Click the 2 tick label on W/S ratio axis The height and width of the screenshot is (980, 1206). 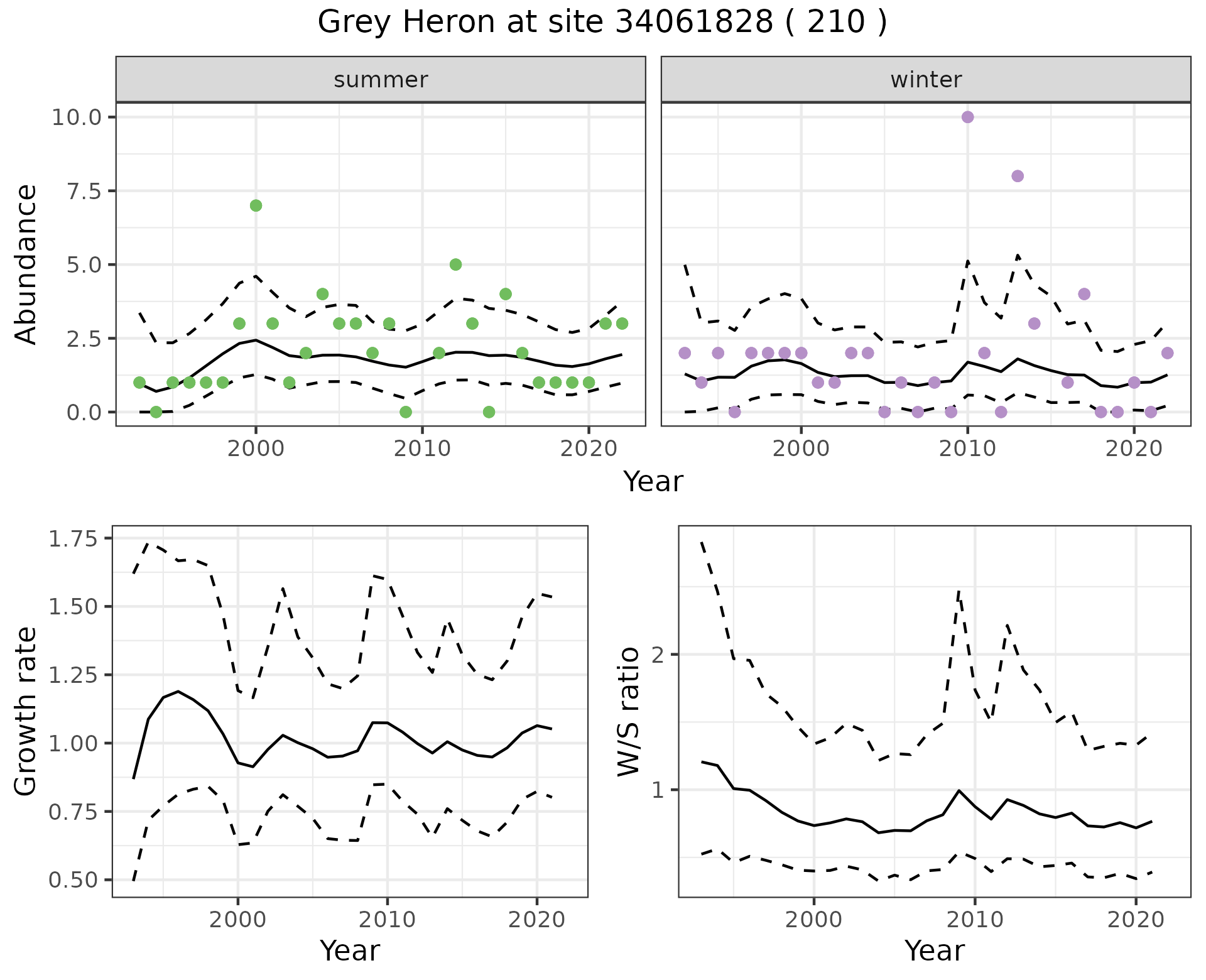(658, 655)
